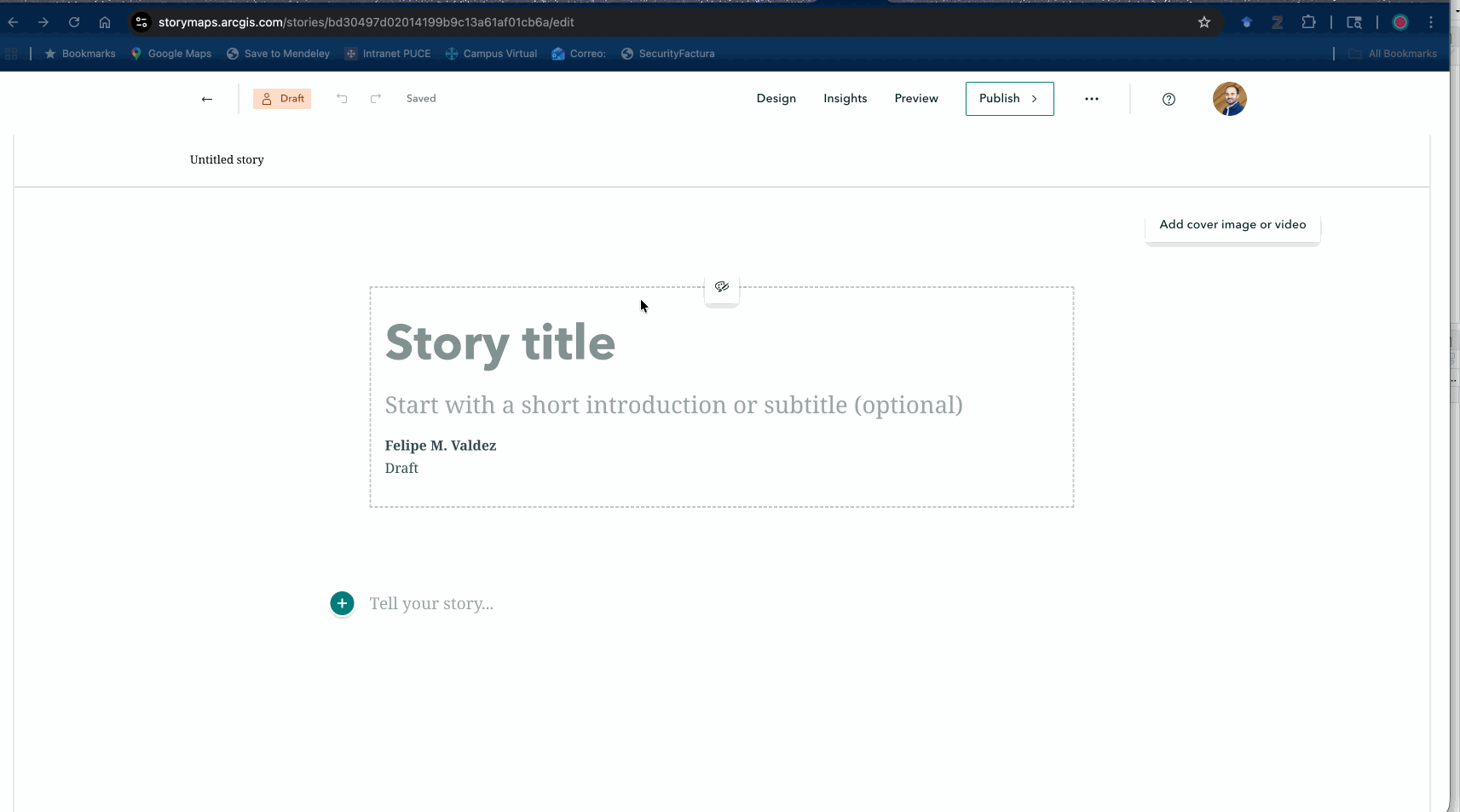This screenshot has height=812, width=1460.
Task: Navigate browser forward
Action: [43, 22]
